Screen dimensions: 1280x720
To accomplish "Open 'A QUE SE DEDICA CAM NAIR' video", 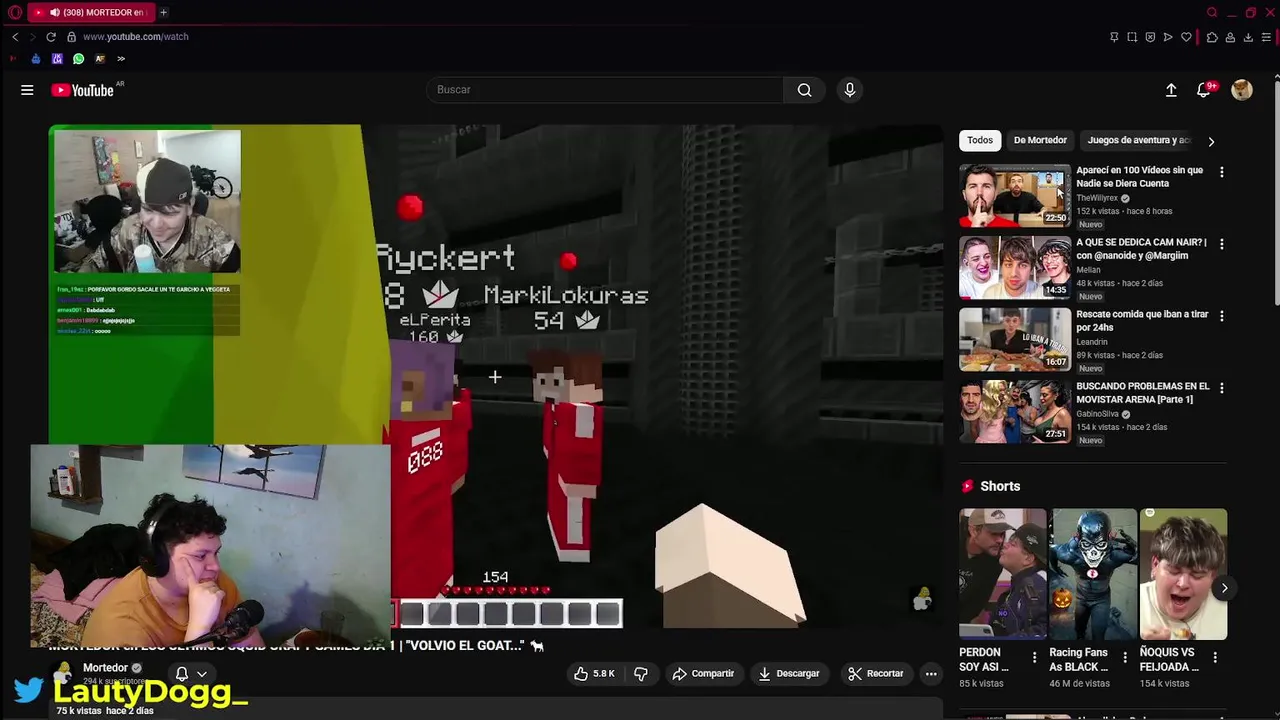I will pos(1141,249).
